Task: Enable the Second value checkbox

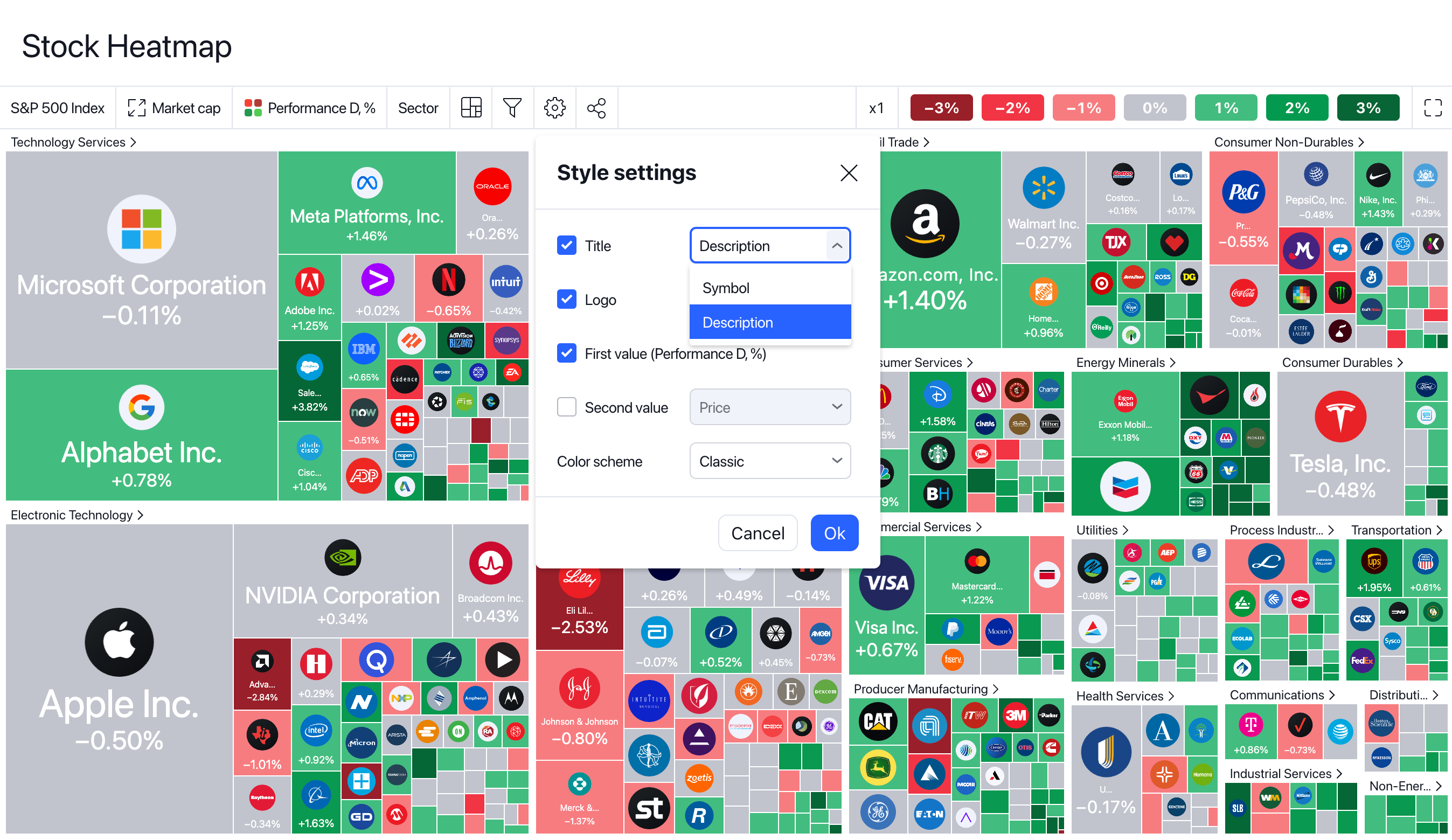Action: [x=566, y=407]
